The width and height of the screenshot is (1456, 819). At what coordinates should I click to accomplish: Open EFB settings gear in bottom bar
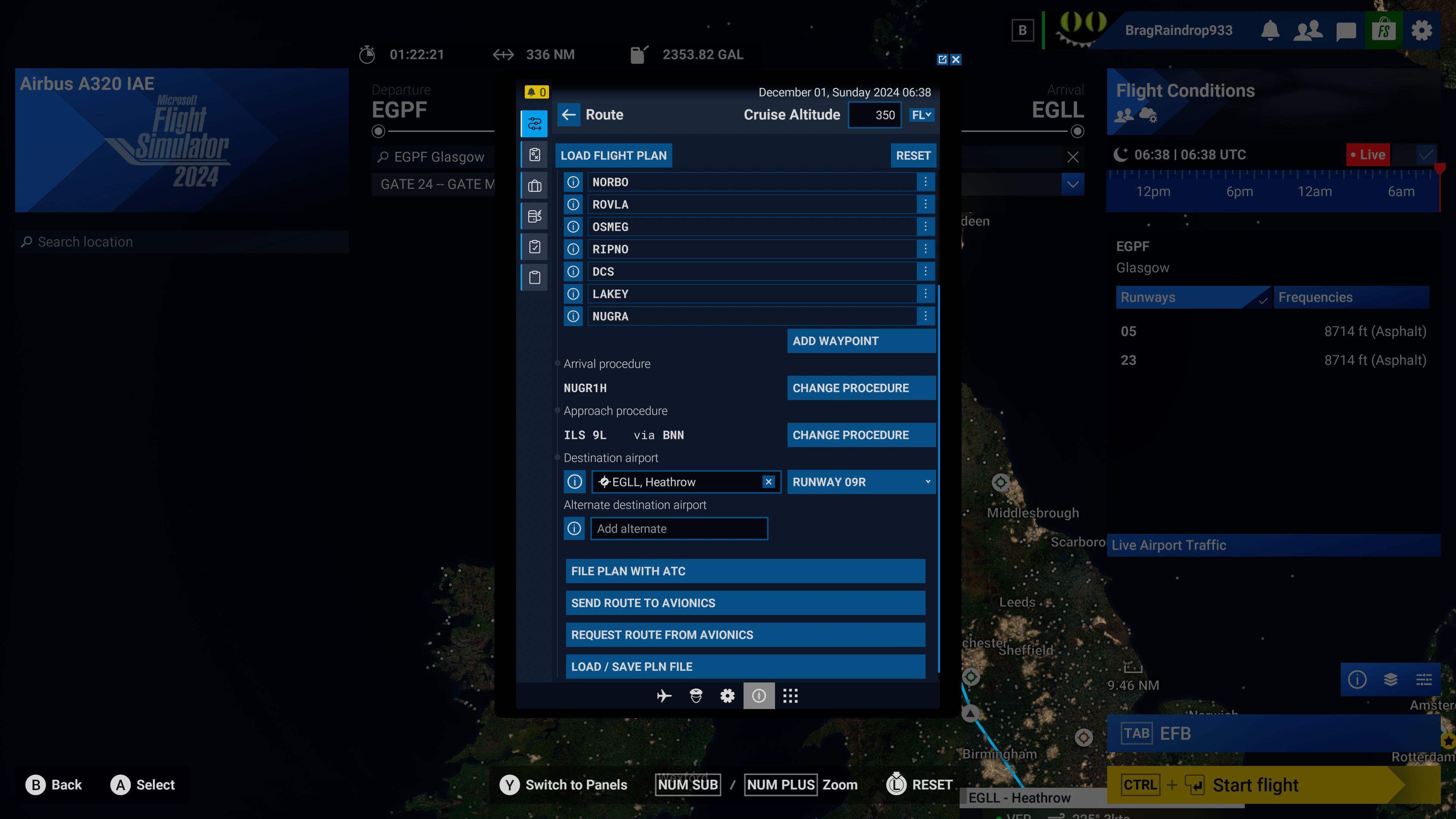coord(728,696)
